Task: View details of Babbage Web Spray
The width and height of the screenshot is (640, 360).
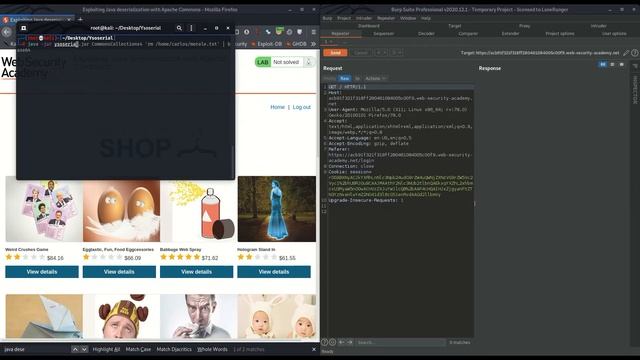Action: 196,272
